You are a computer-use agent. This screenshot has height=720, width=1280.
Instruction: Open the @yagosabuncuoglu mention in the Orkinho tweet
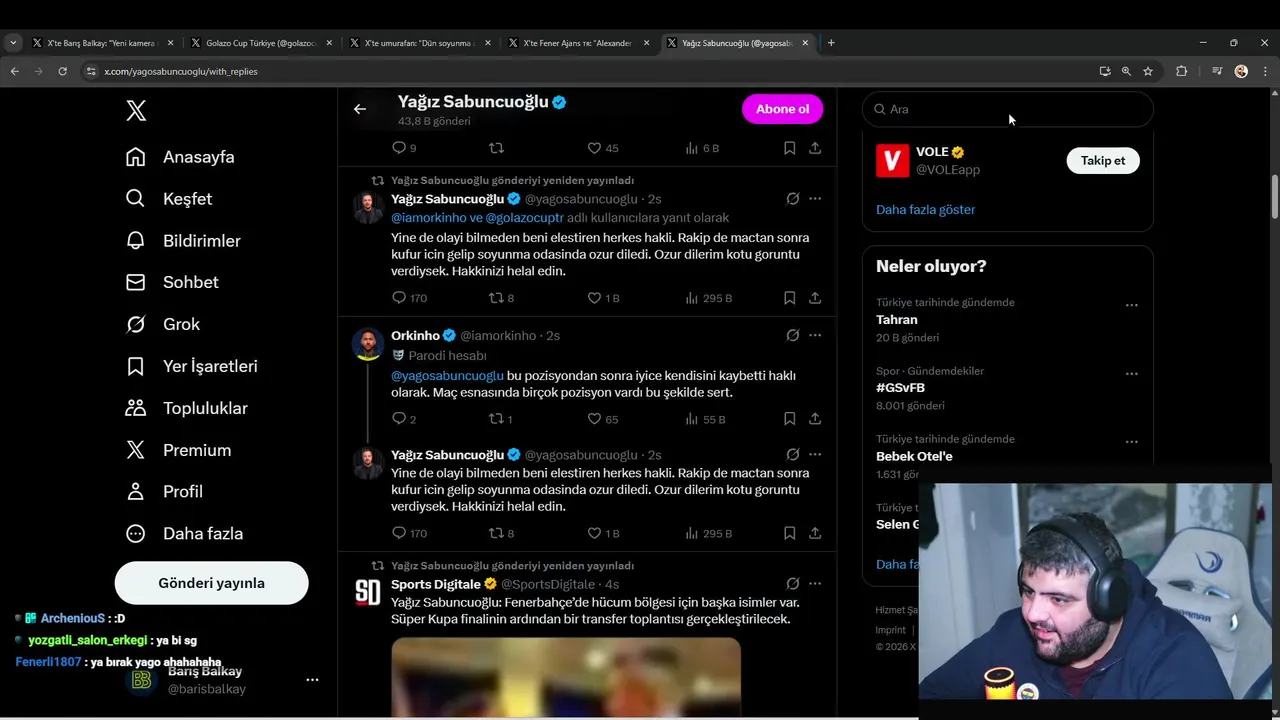click(447, 376)
